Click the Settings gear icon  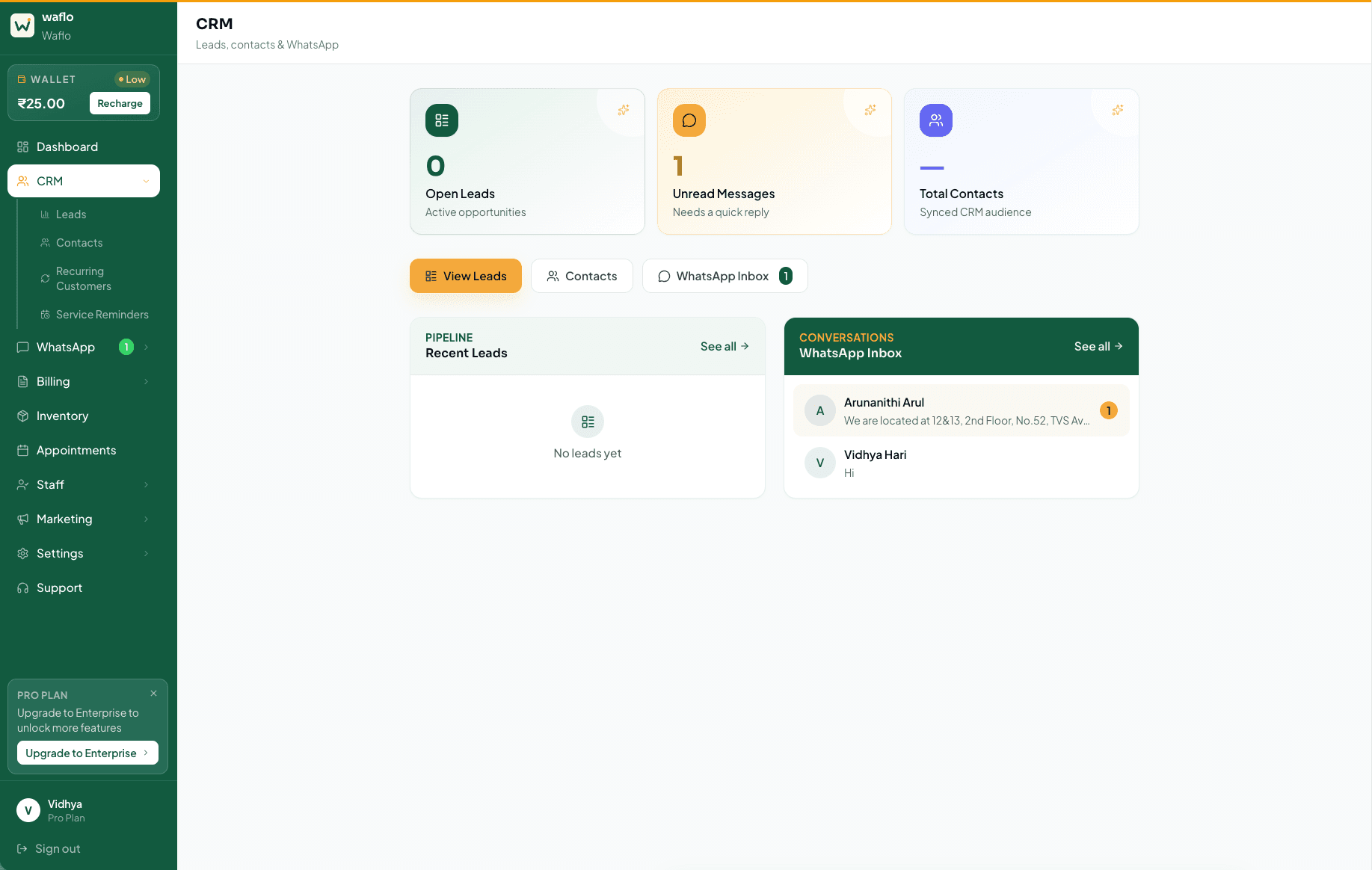tap(23, 553)
